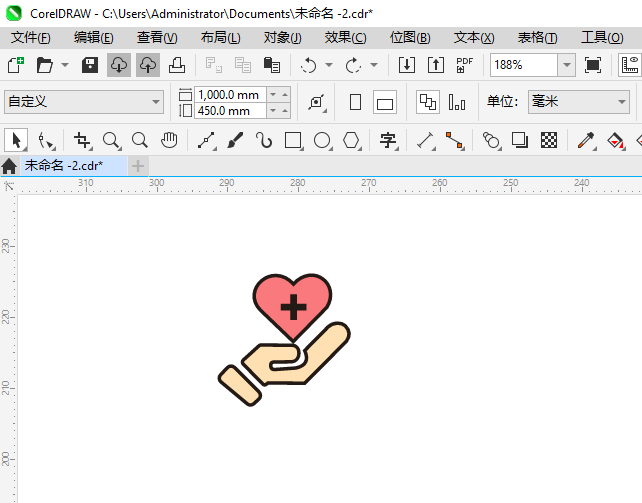
Task: Open the redo history dropdown
Action: 373,65
